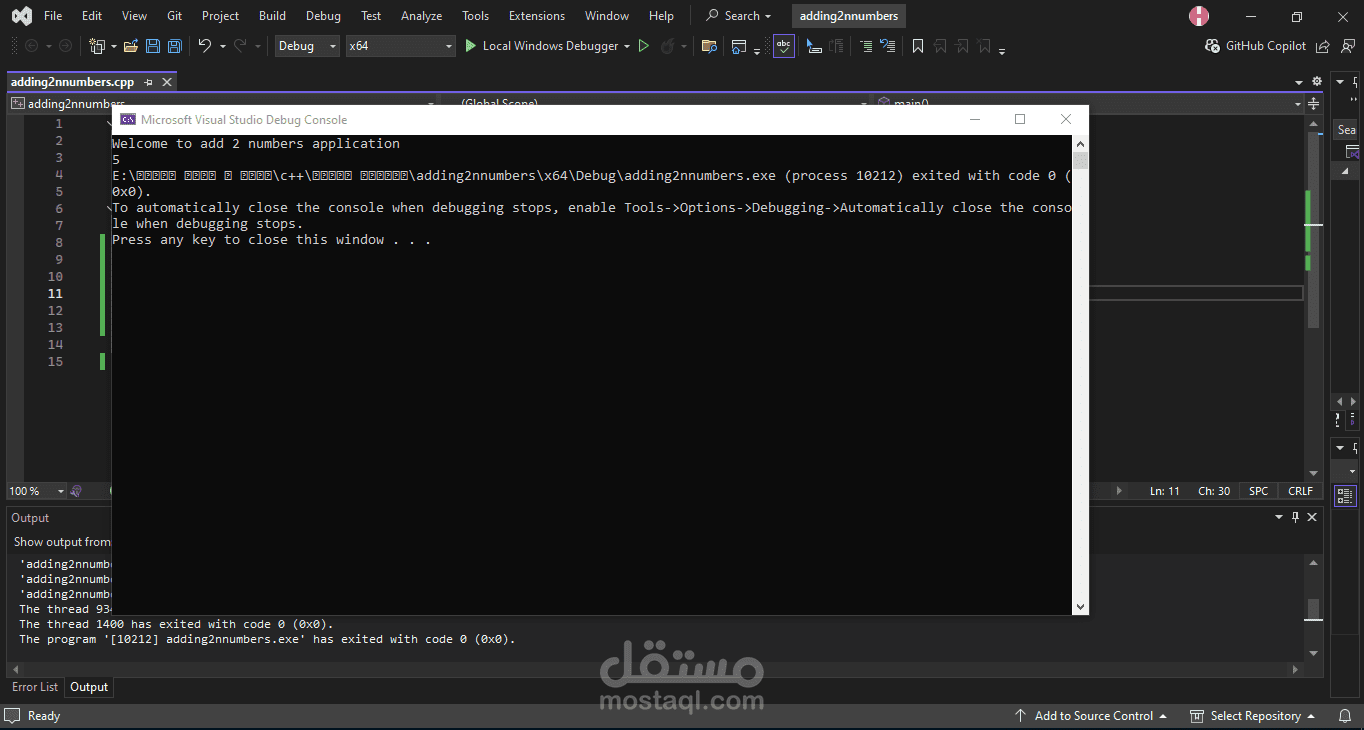Click the Output panel vertical scrollbar thumb
The image size is (1364, 730).
pos(1313,608)
